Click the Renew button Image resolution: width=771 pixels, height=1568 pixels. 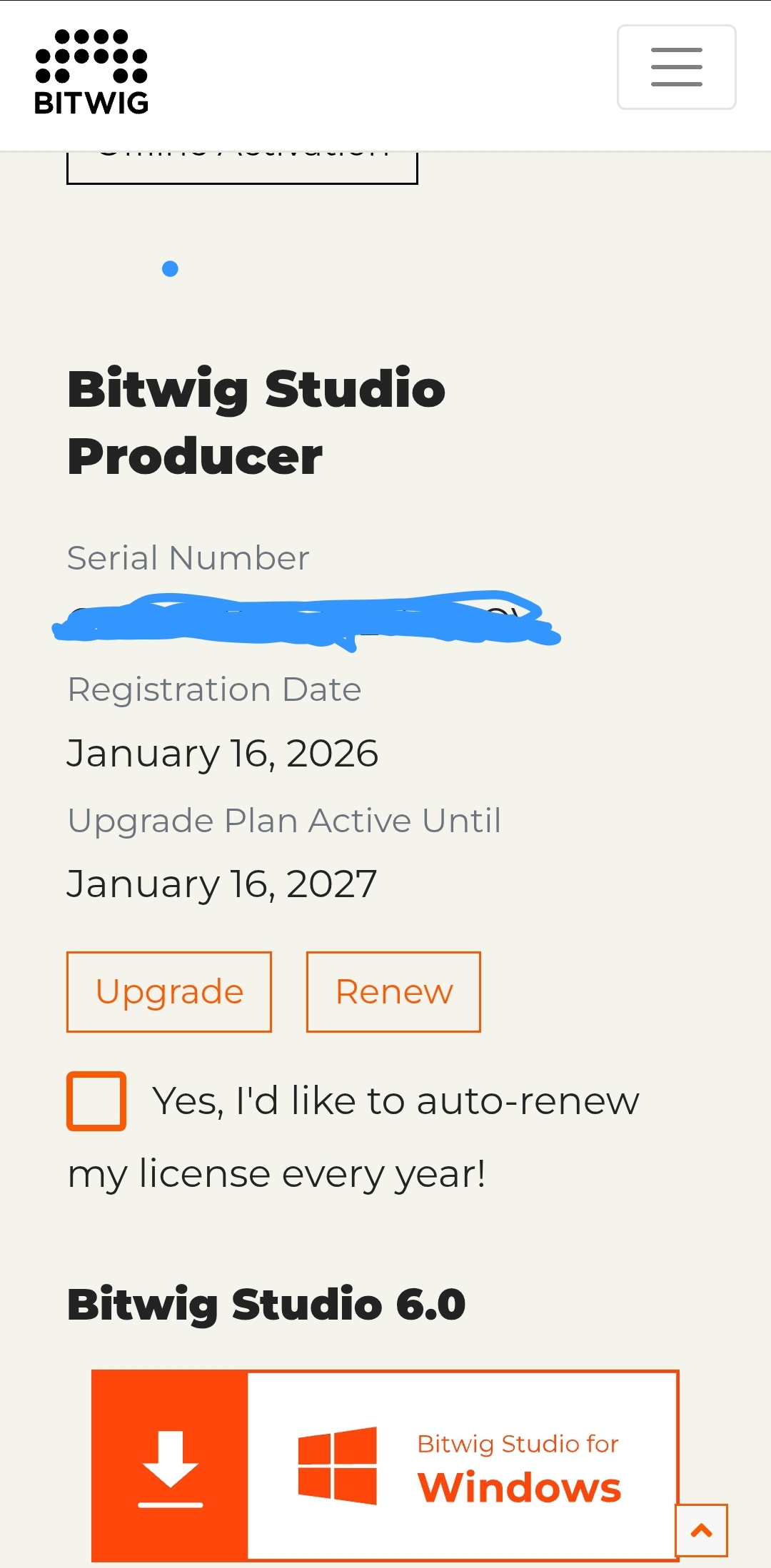click(x=393, y=991)
